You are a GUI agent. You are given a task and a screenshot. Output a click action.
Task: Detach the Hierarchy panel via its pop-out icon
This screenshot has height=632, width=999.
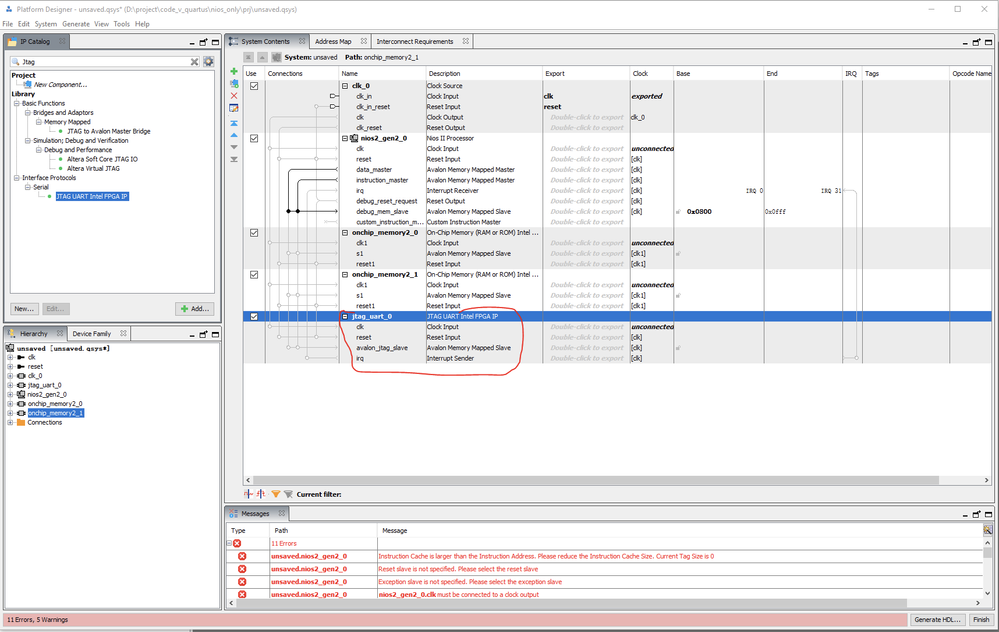tap(203, 334)
